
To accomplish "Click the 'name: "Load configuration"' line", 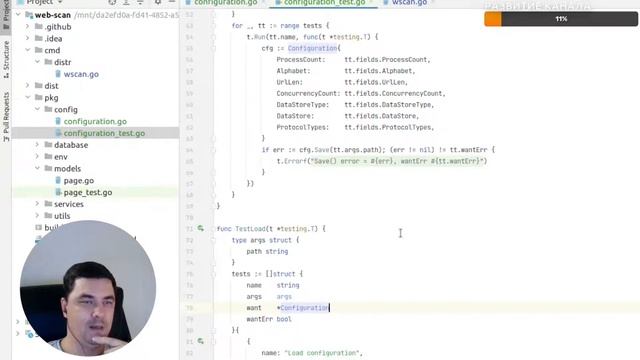I will (312, 353).
